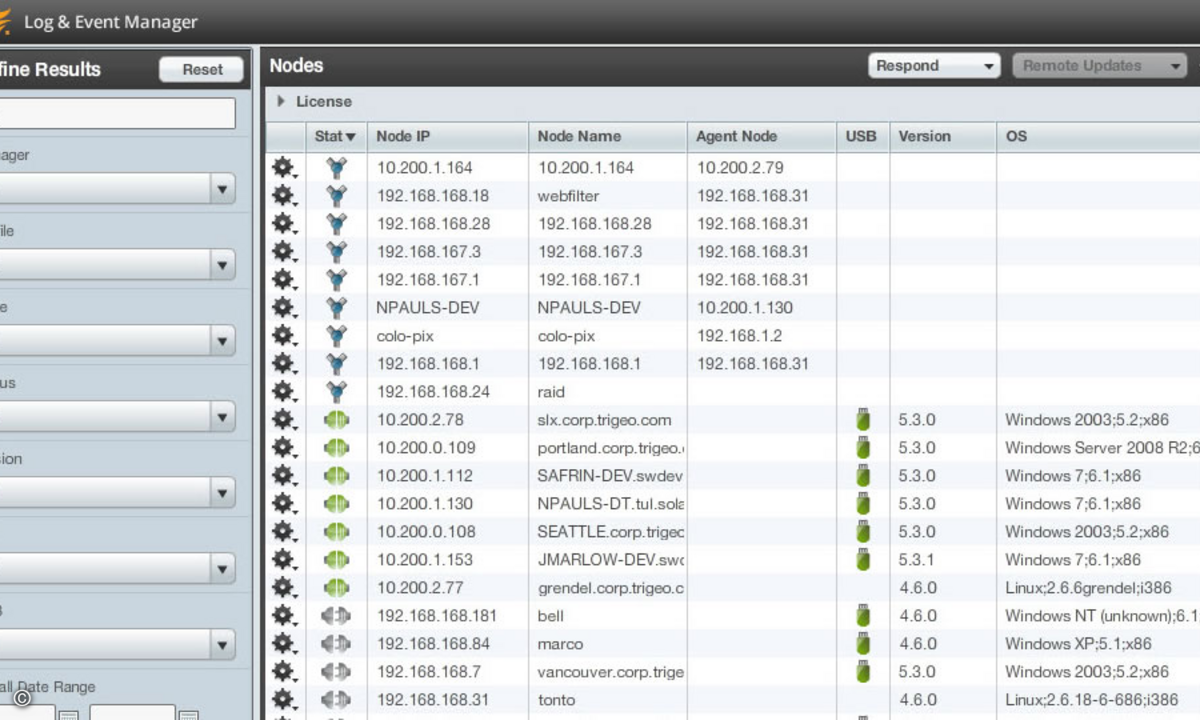Select the 'webfilter' node name cell
The height and width of the screenshot is (720, 1200).
(569, 196)
